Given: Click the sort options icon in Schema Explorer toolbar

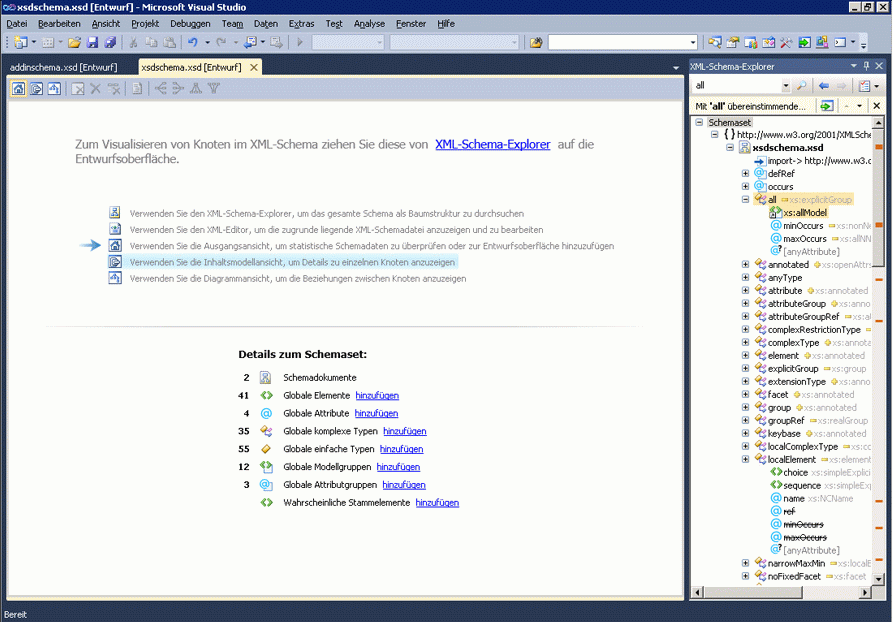Looking at the screenshot, I should pos(864,85).
